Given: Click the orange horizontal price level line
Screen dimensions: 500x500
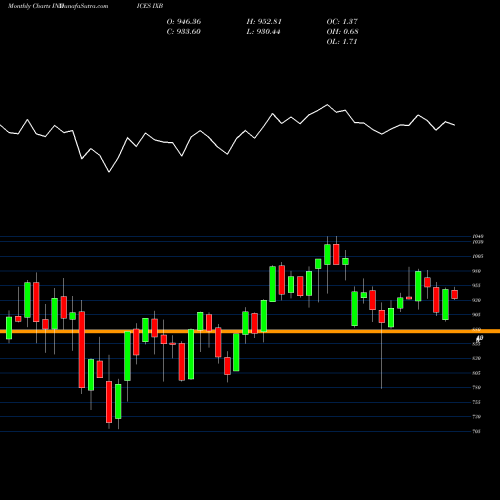Looking at the screenshot, I should [x=250, y=331].
